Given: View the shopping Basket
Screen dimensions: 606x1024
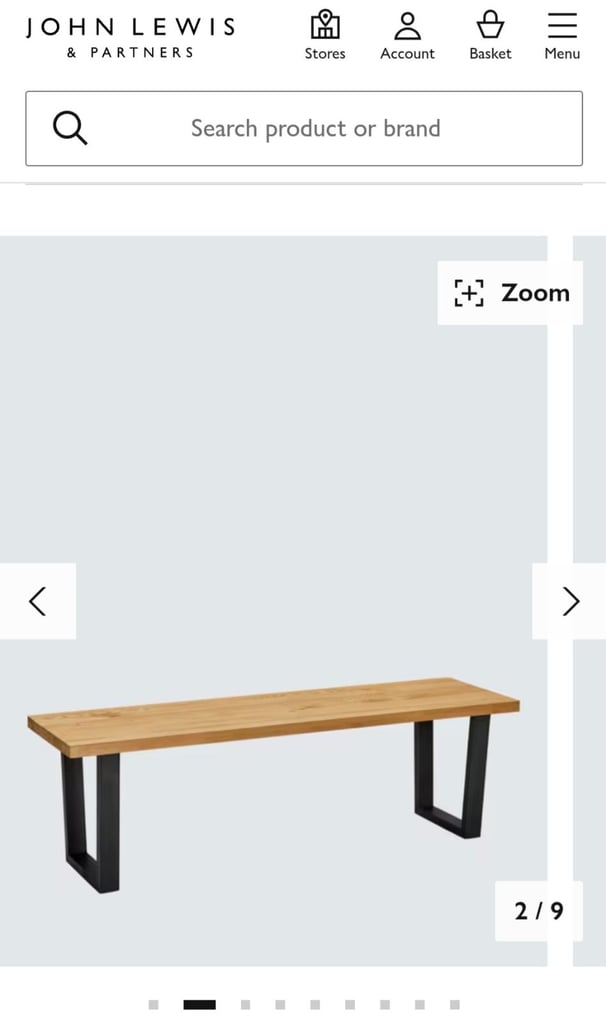Looking at the screenshot, I should click(490, 36).
